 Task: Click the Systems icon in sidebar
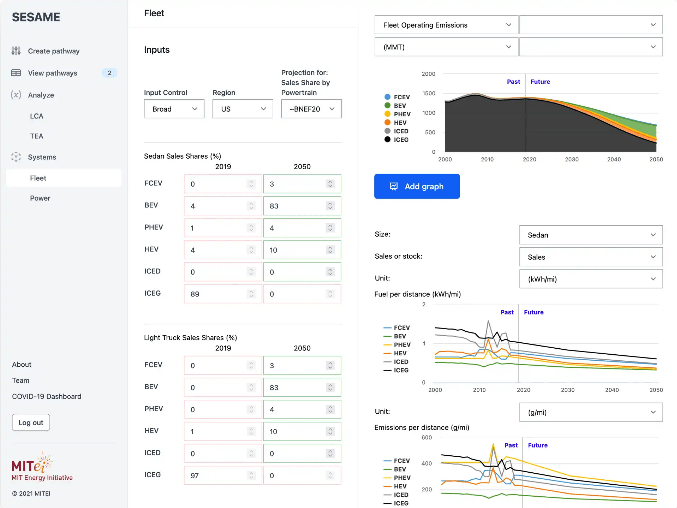coord(16,157)
